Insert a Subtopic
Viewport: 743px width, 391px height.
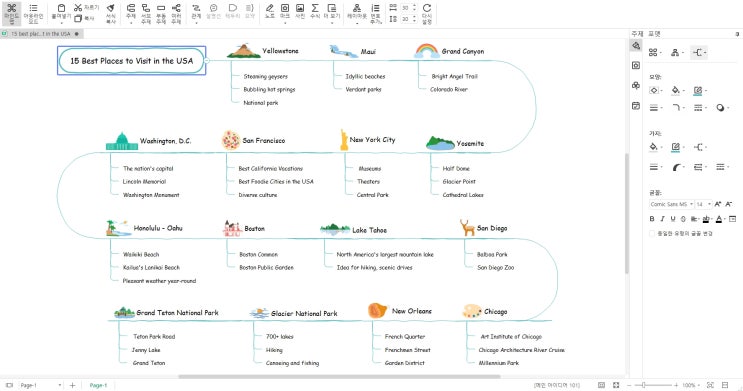146,13
